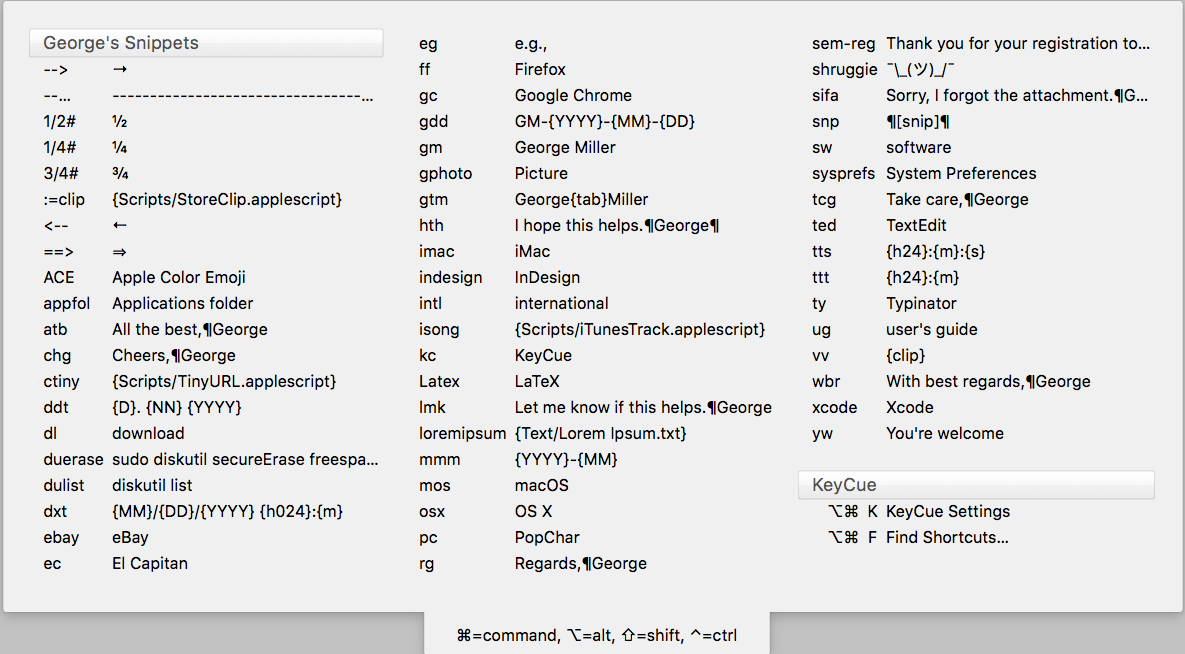Click the System Preferences snippet
This screenshot has width=1185, height=654.
coord(961,174)
